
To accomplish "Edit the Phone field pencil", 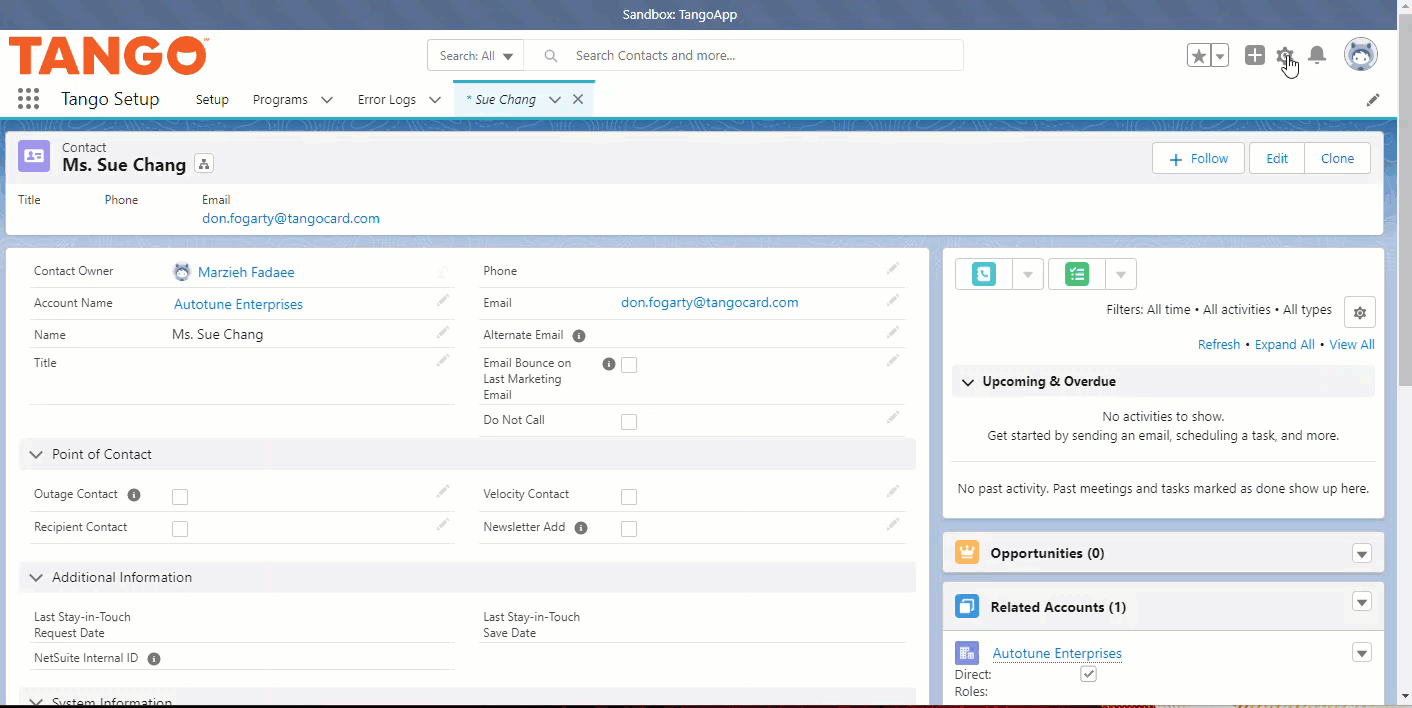I will click(892, 268).
